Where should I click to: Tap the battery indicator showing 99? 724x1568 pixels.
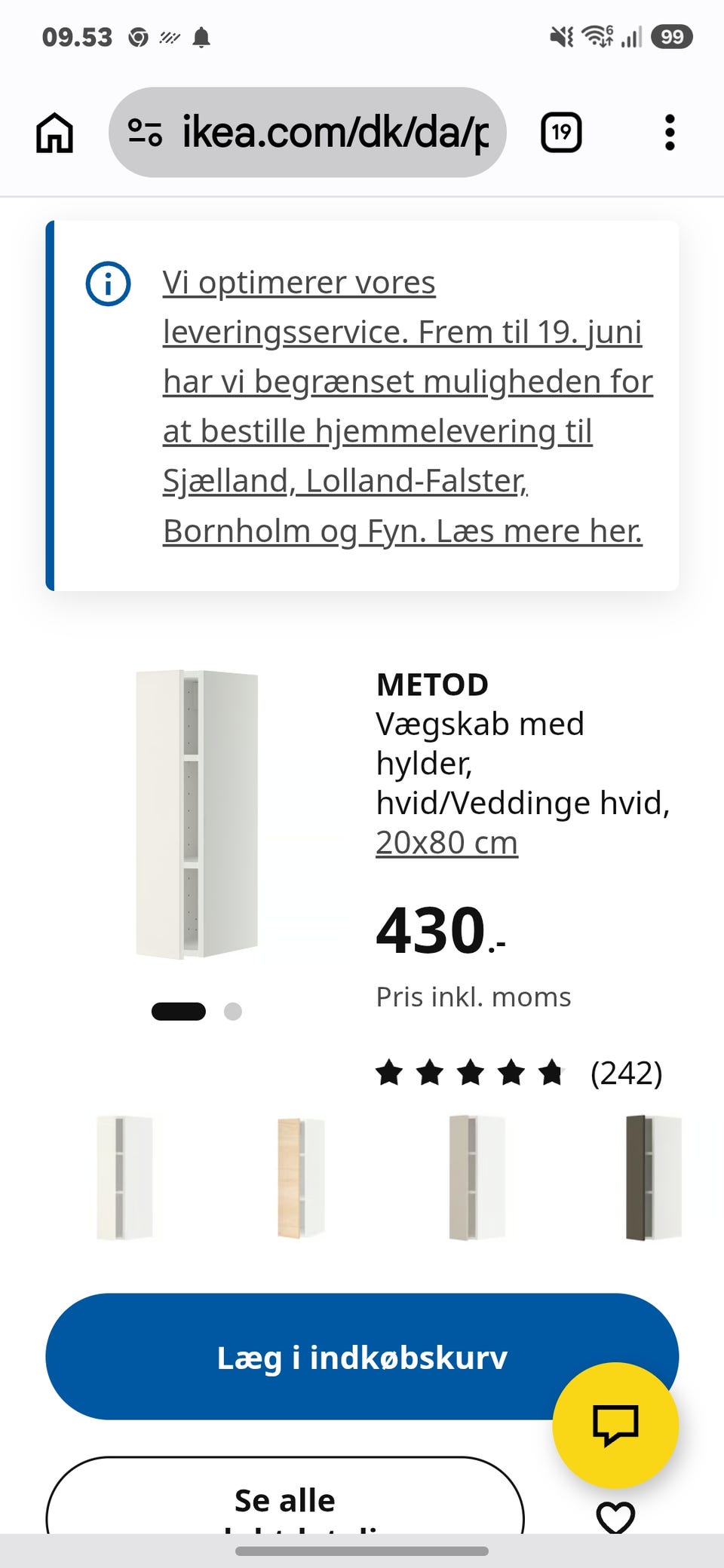pyautogui.click(x=672, y=36)
